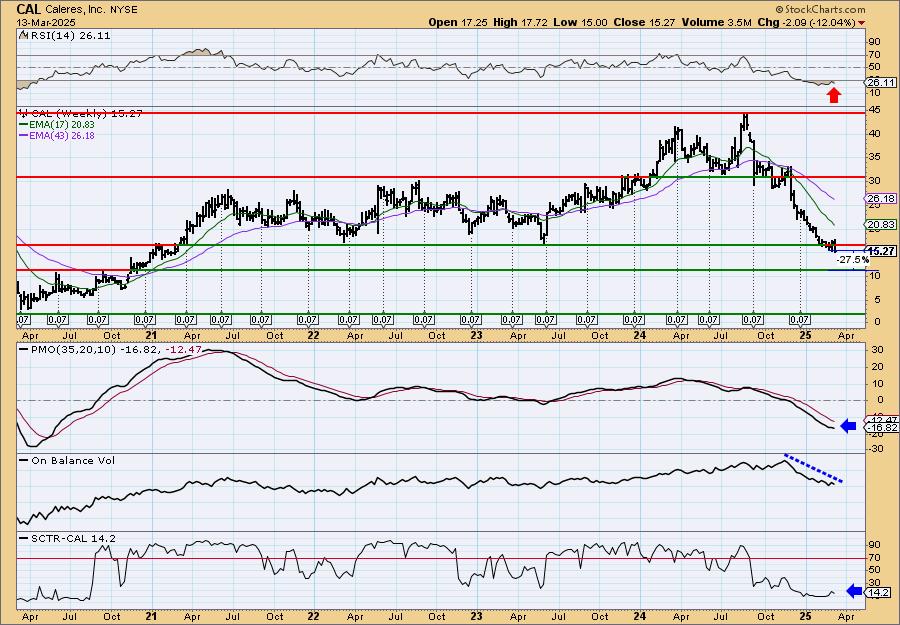Click the small line icon before RSI(14)

click(x=23, y=35)
